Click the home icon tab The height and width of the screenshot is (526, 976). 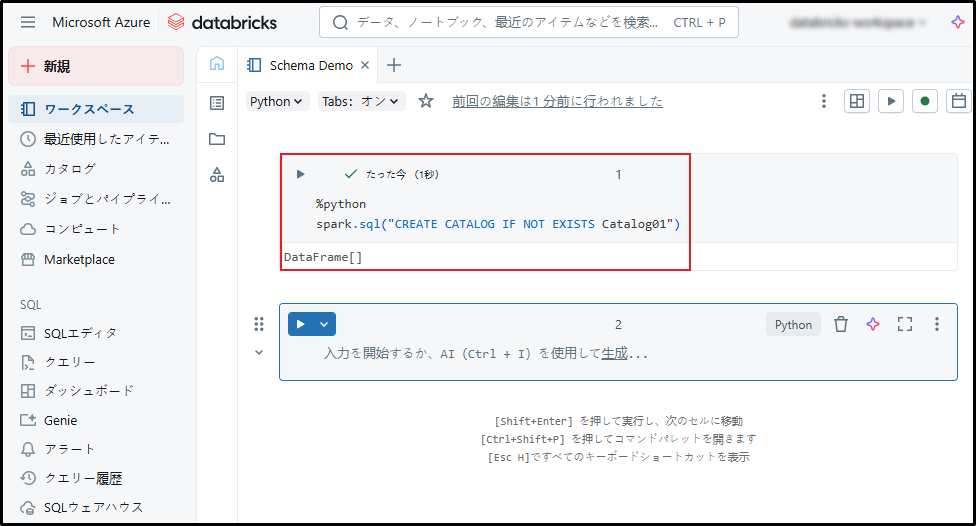pos(217,65)
